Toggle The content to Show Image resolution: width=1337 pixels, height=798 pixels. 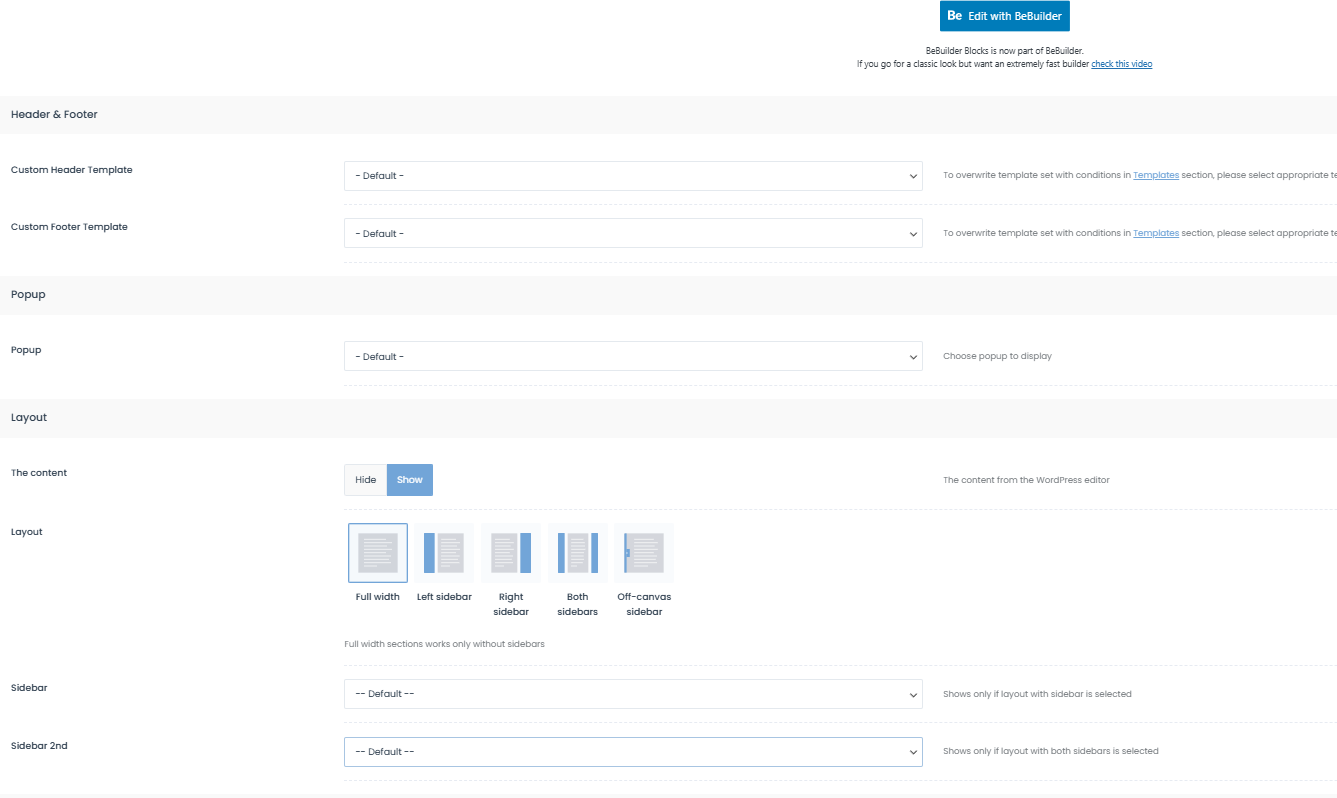pos(410,480)
